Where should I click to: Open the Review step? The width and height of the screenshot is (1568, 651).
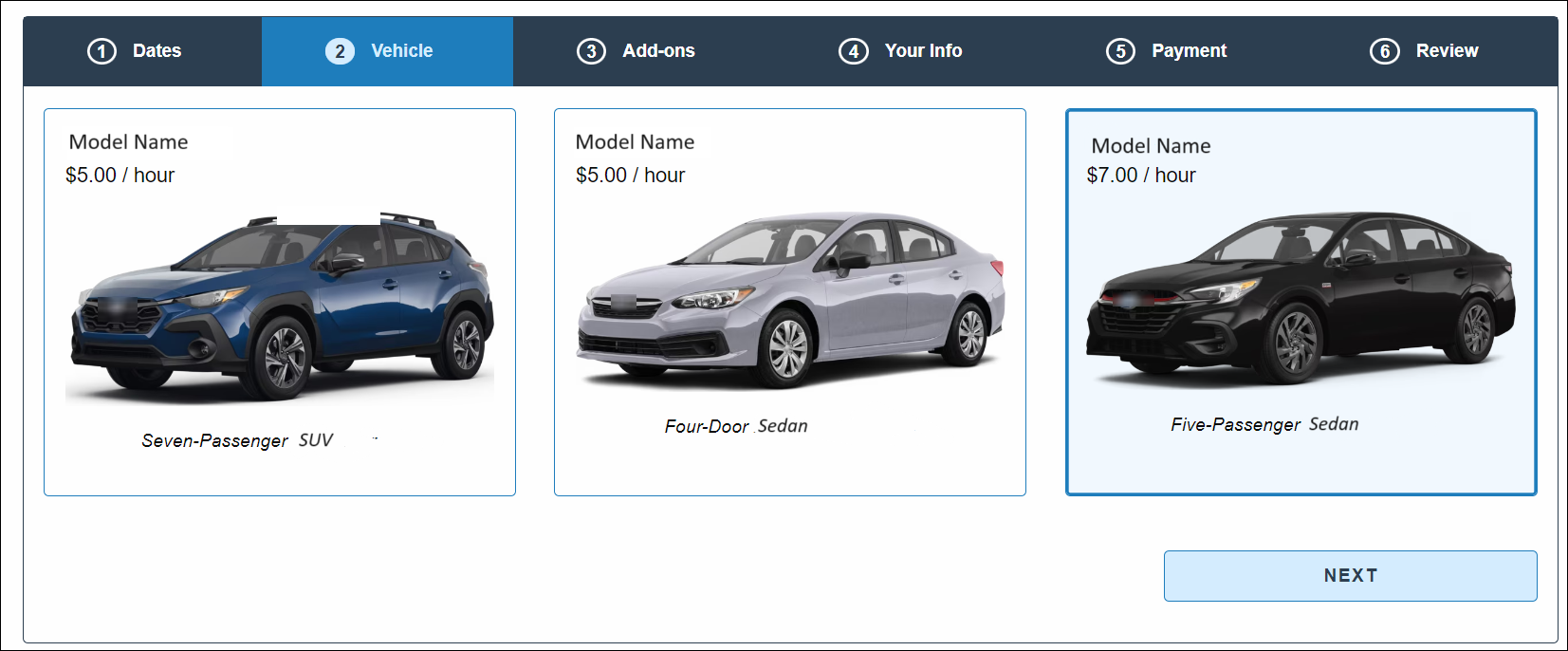[1447, 51]
